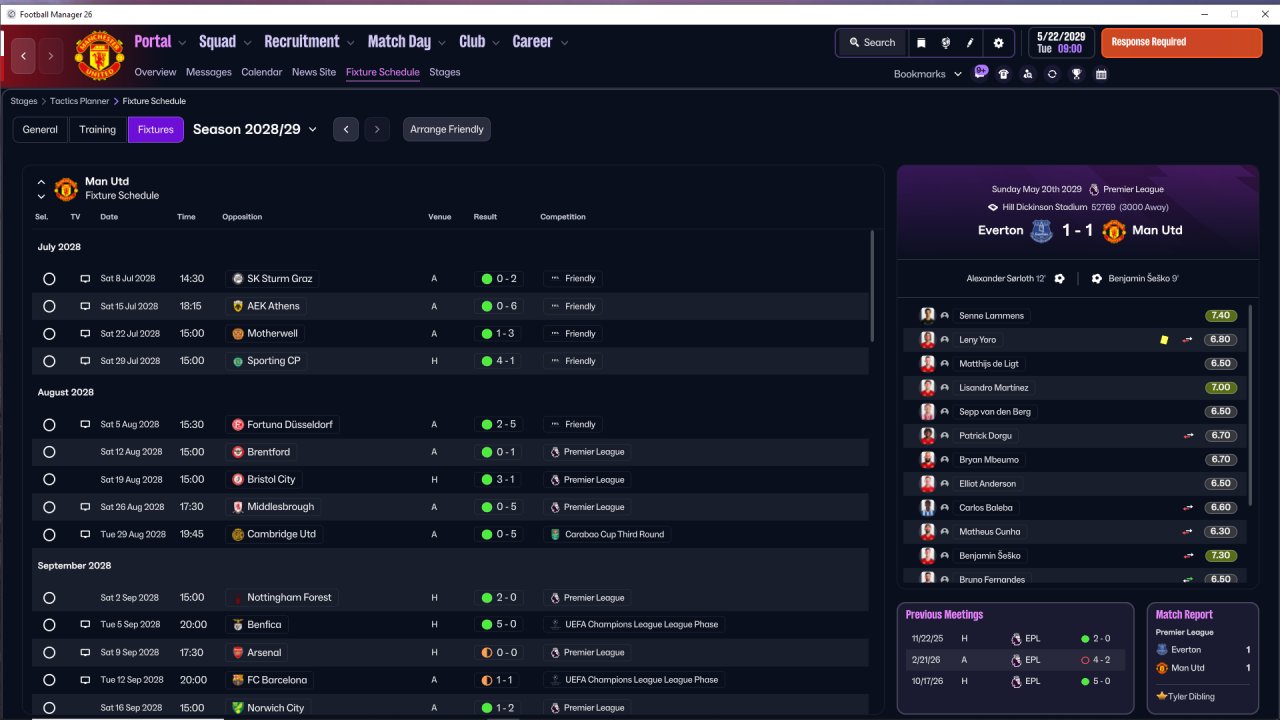
Task: Switch to the News Site tab
Action: tap(314, 72)
